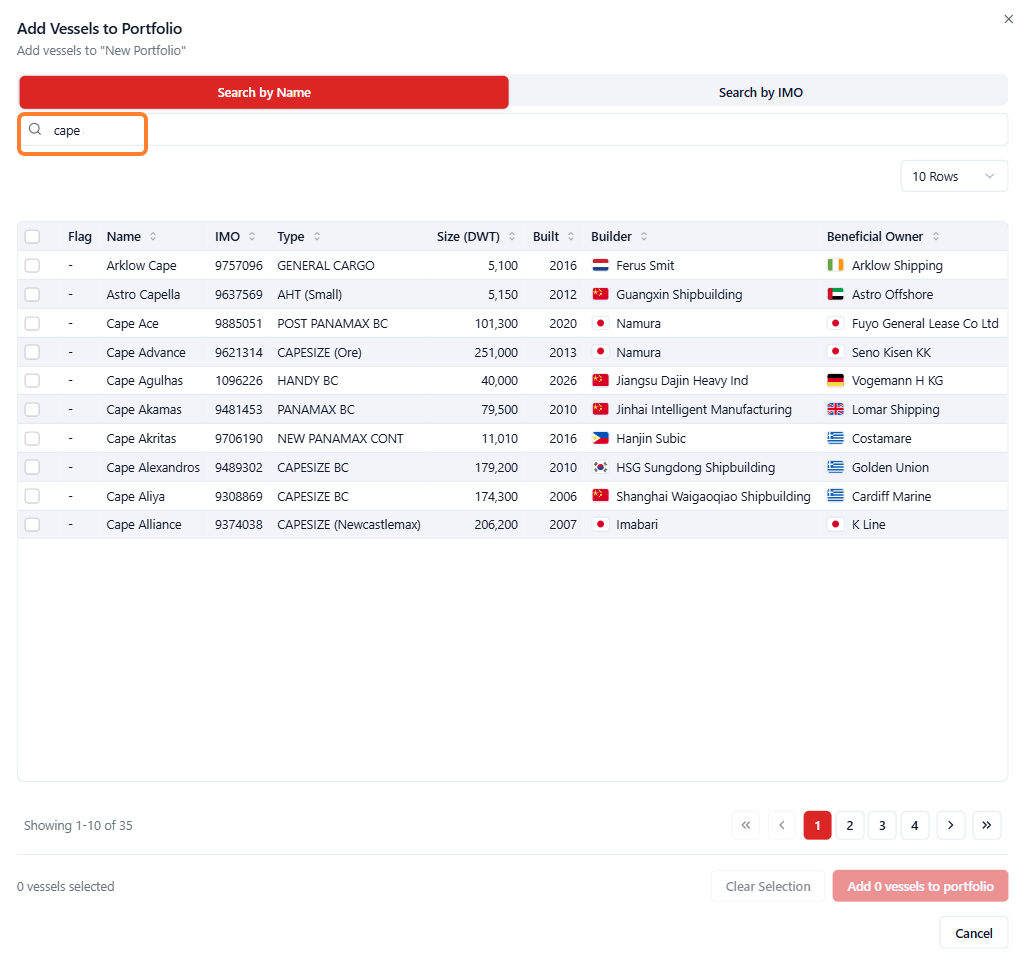Select the Cape Akamas vessel checkbox
The image size is (1024, 965).
pos(32,409)
